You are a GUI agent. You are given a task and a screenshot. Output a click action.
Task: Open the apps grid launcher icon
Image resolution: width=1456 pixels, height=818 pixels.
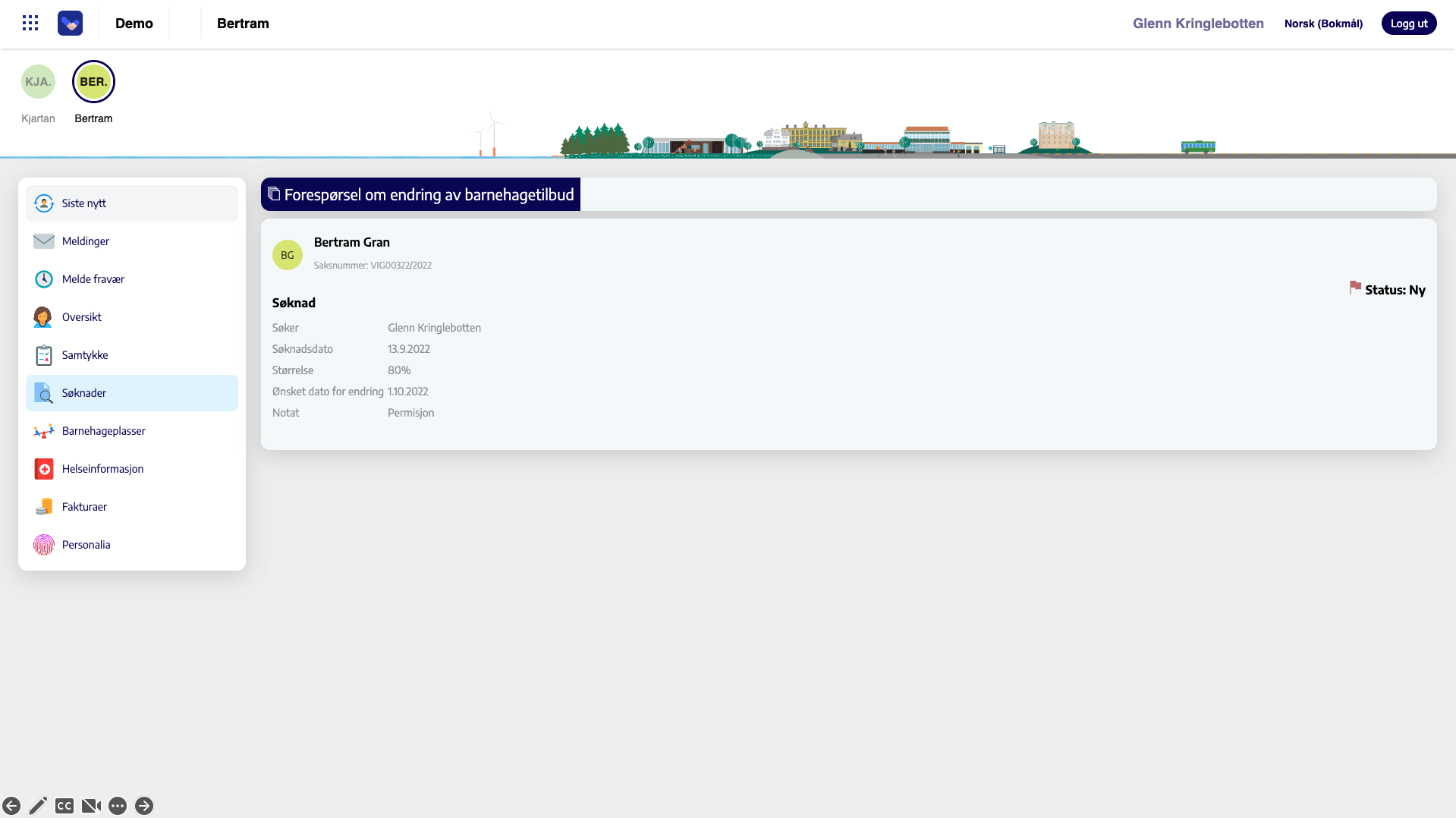tap(30, 23)
